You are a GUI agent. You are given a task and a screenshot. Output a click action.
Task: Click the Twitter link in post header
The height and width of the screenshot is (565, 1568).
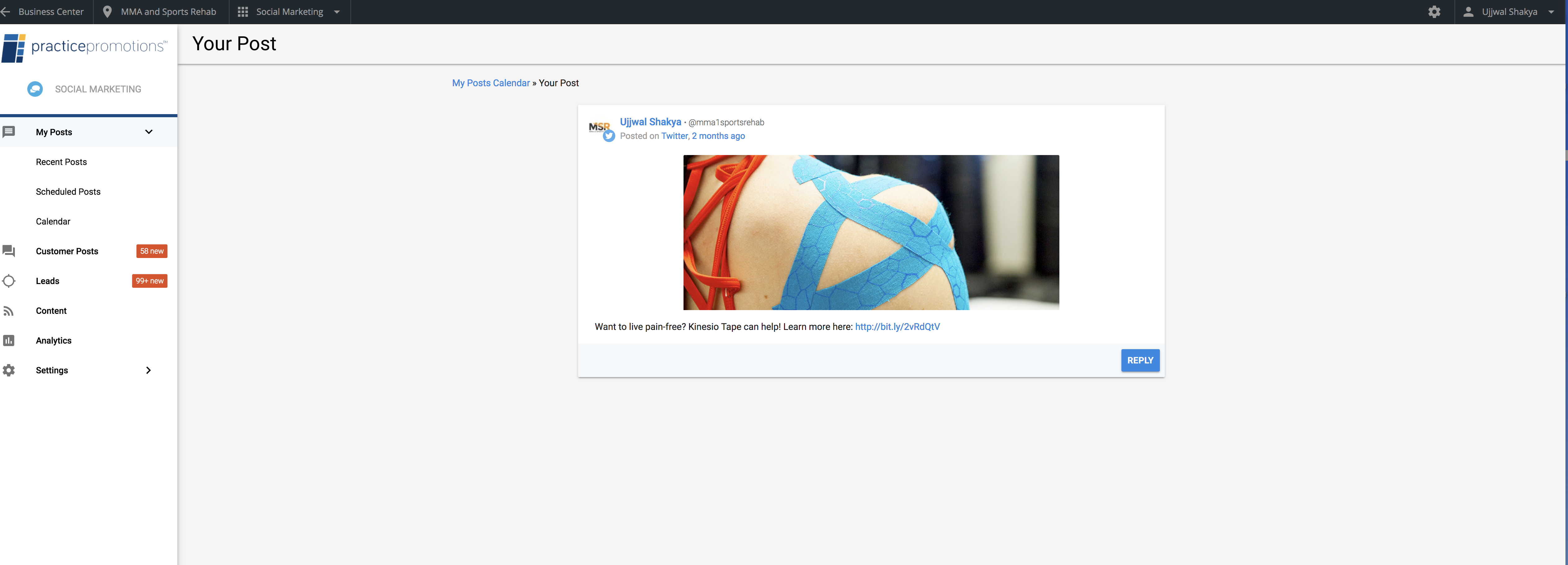[675, 136]
